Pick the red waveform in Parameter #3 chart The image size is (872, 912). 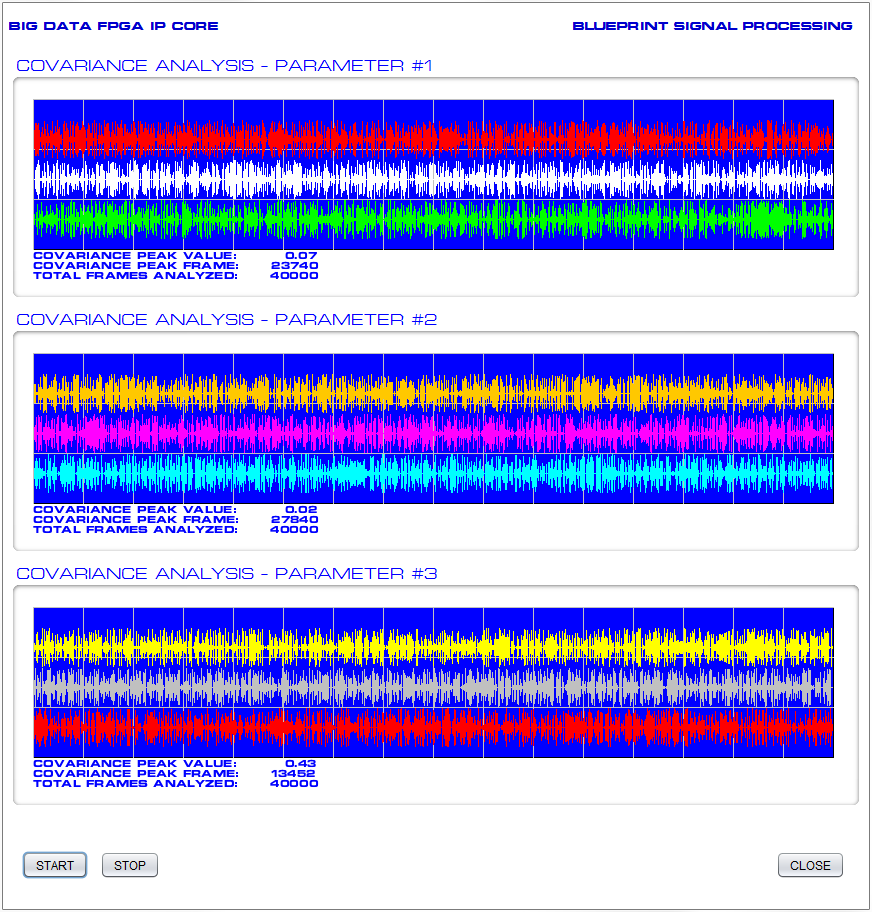pos(433,727)
